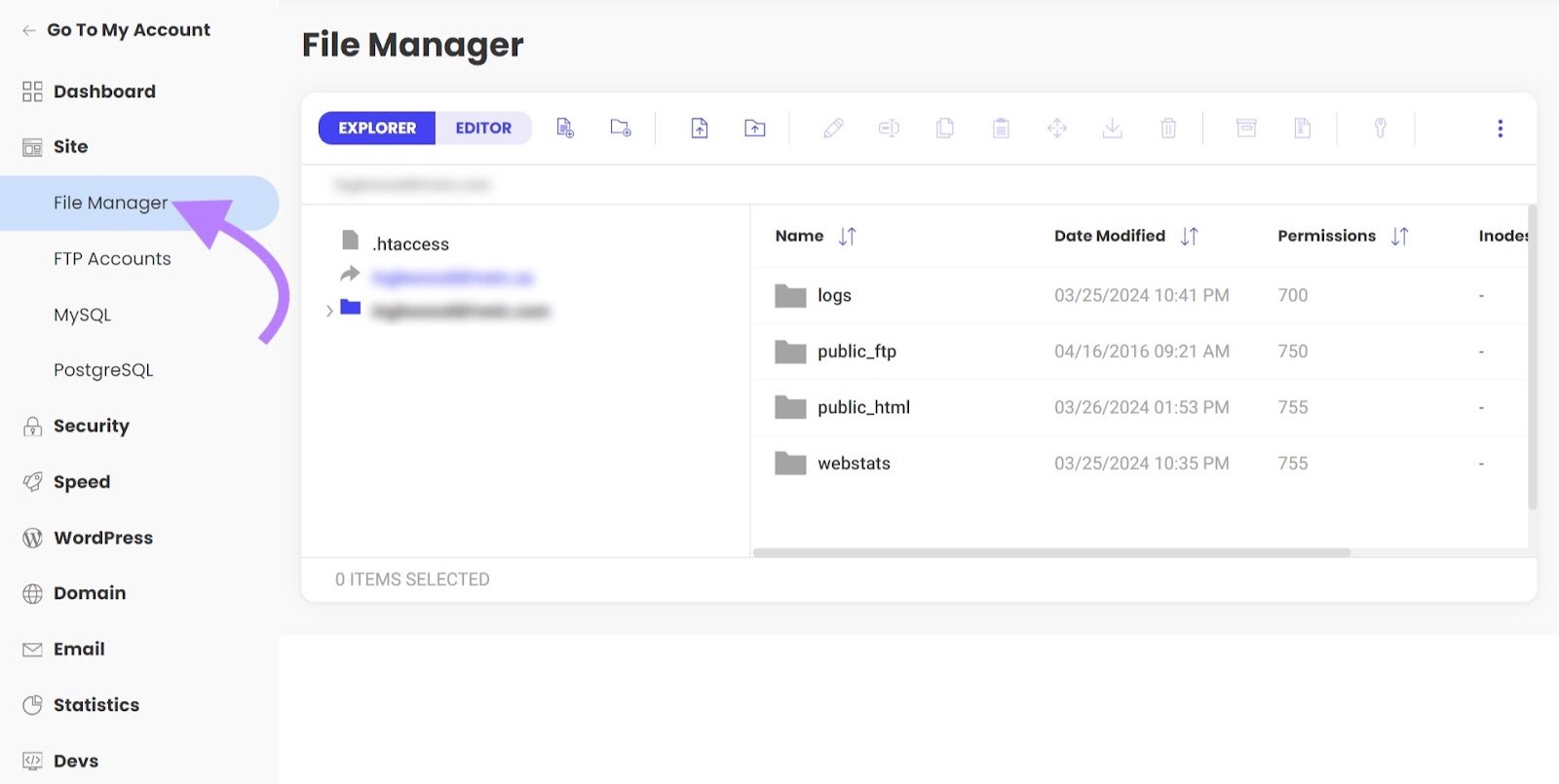Click the Email section label
Screen dimensions: 1559x784
pos(79,650)
